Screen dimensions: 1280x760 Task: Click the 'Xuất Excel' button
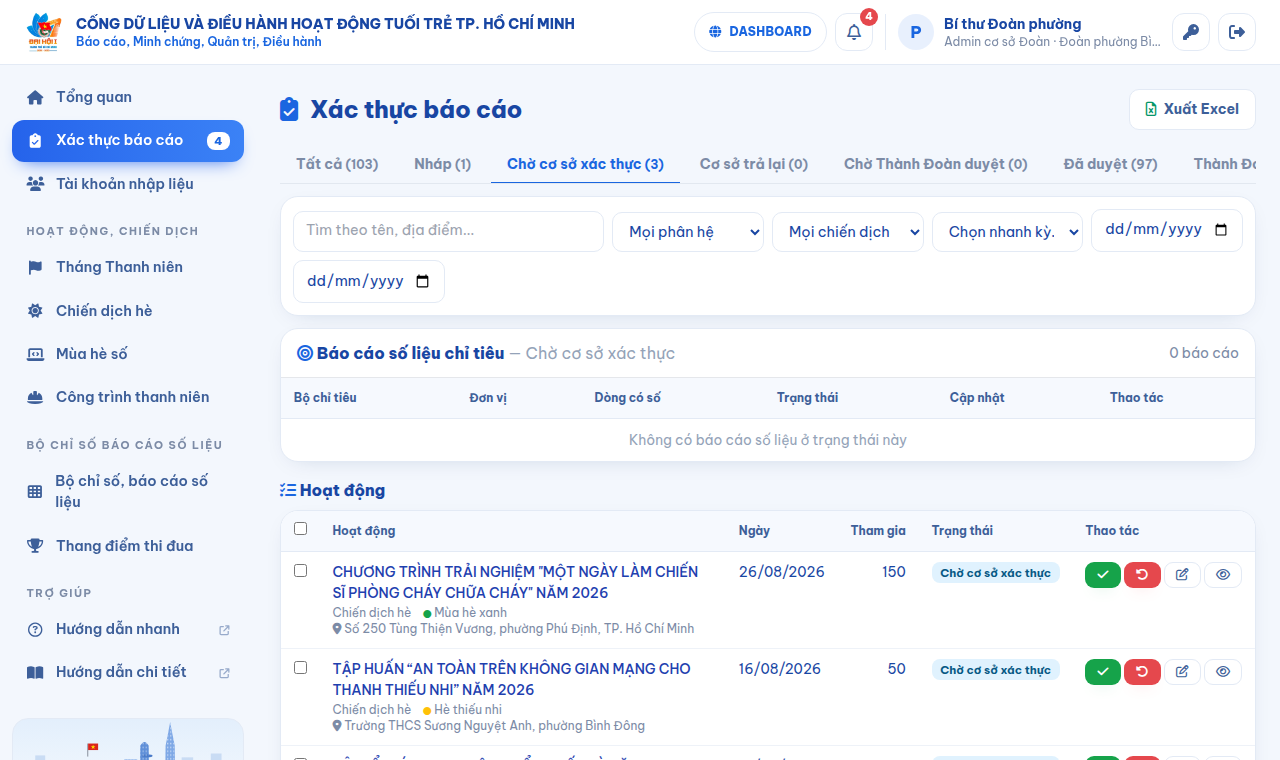point(1192,109)
